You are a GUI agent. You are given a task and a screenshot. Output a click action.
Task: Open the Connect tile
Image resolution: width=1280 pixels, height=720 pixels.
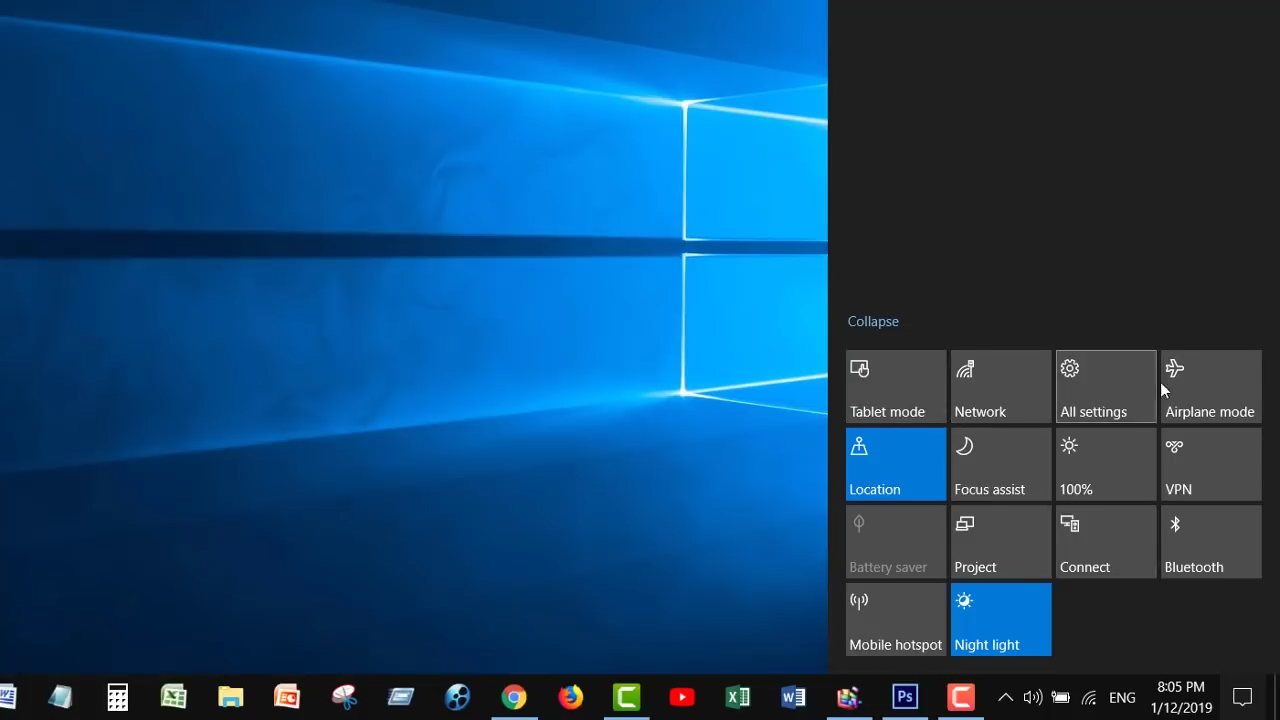(x=1106, y=542)
